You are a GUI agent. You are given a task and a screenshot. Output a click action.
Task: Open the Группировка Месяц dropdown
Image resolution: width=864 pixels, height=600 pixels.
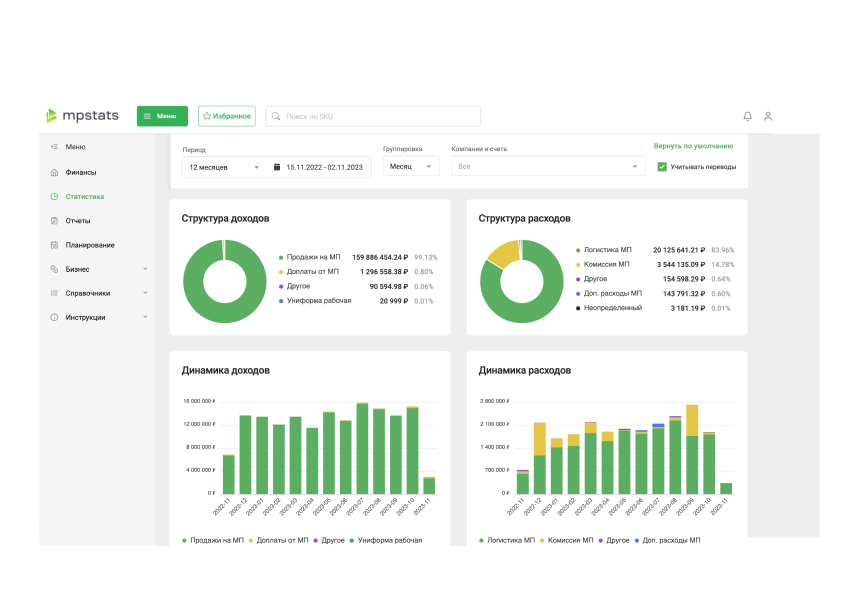coord(411,167)
